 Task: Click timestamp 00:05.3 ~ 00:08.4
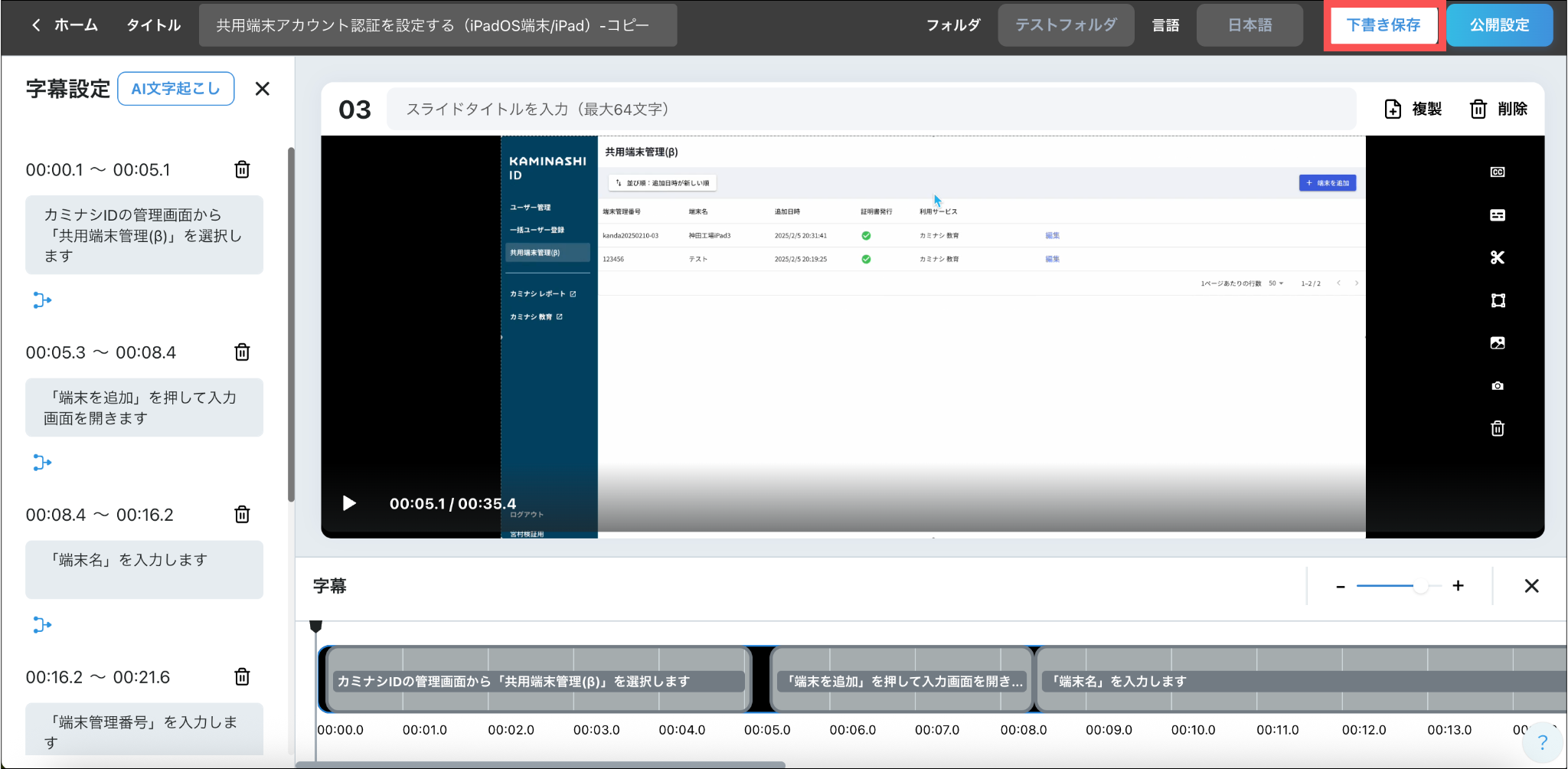(x=101, y=352)
